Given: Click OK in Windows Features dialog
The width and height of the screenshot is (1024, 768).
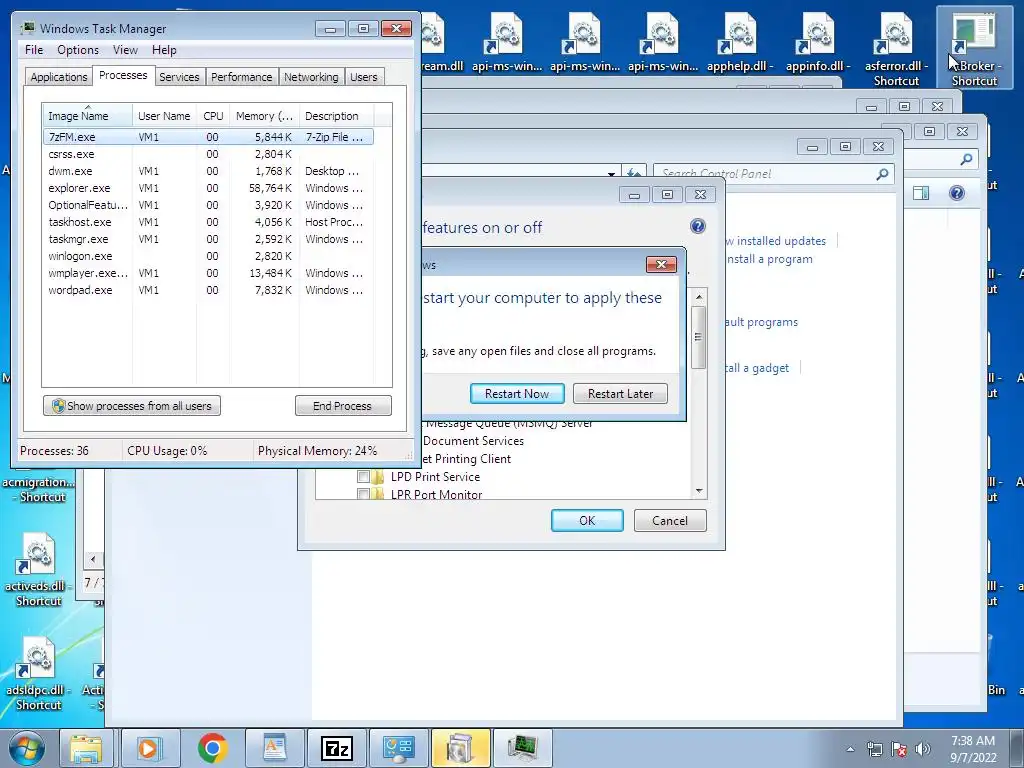Looking at the screenshot, I should coord(587,520).
